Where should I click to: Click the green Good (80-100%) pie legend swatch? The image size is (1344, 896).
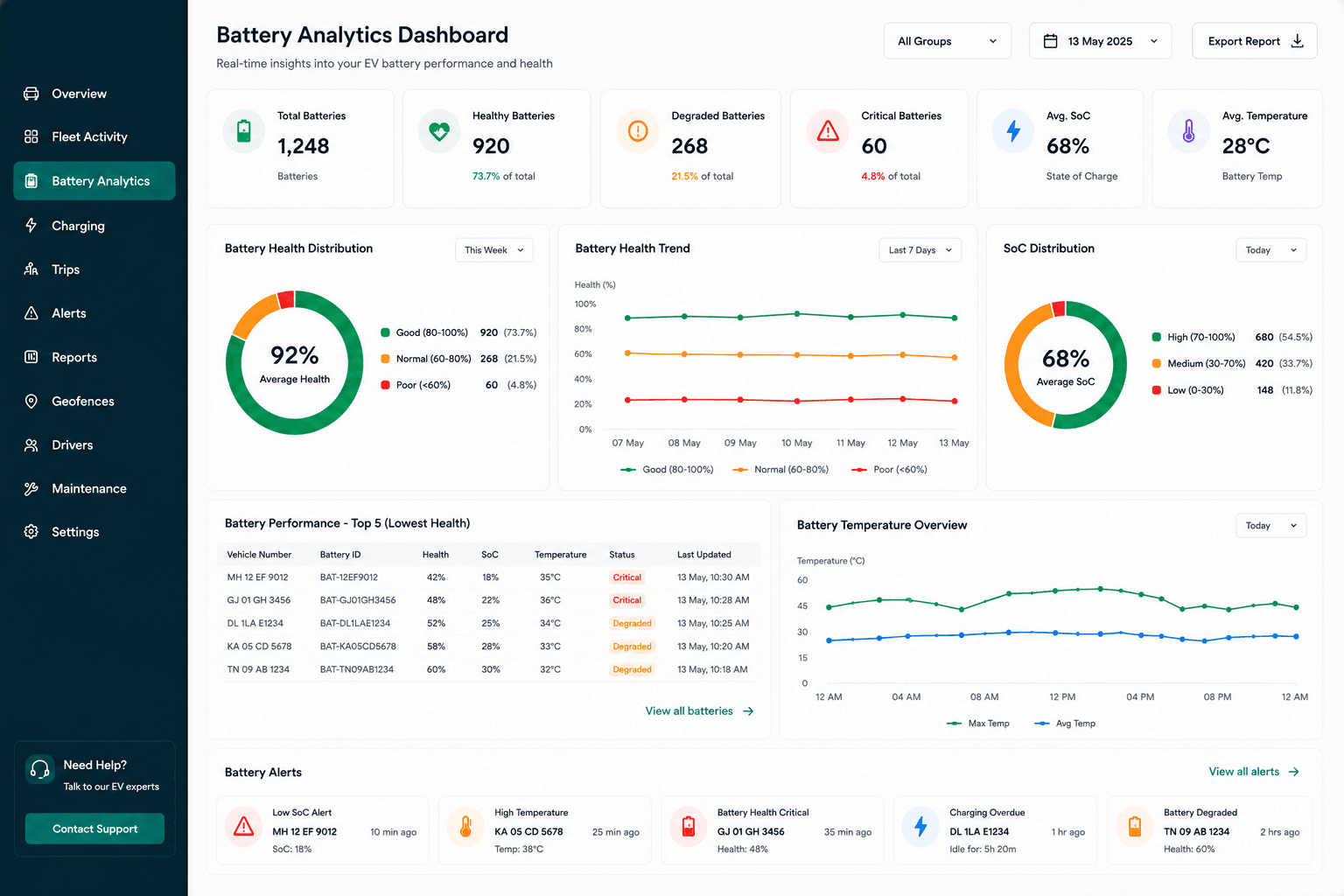click(385, 332)
